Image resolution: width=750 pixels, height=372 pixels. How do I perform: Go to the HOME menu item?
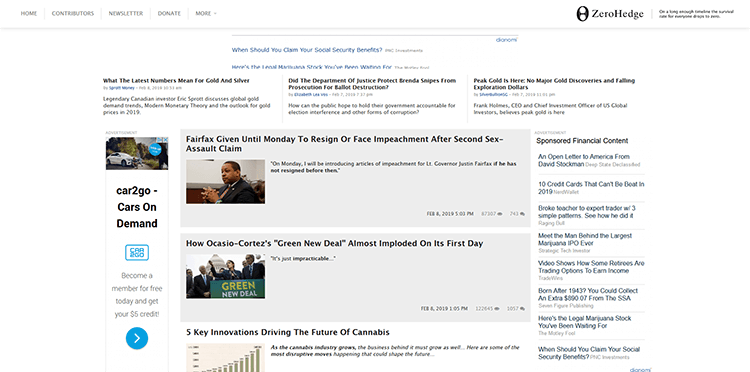(x=29, y=13)
